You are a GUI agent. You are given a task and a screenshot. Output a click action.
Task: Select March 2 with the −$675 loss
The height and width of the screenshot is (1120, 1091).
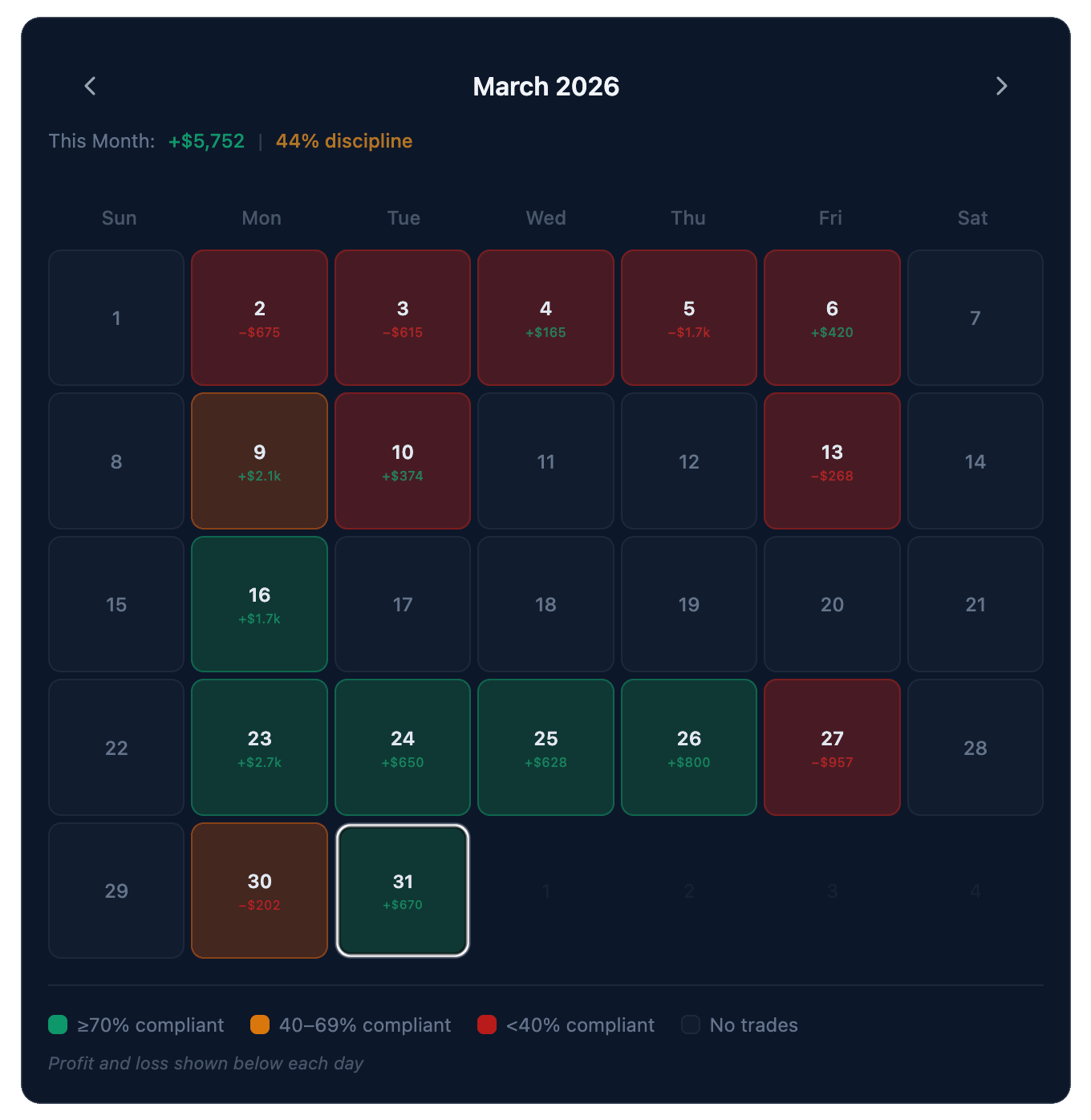point(259,317)
